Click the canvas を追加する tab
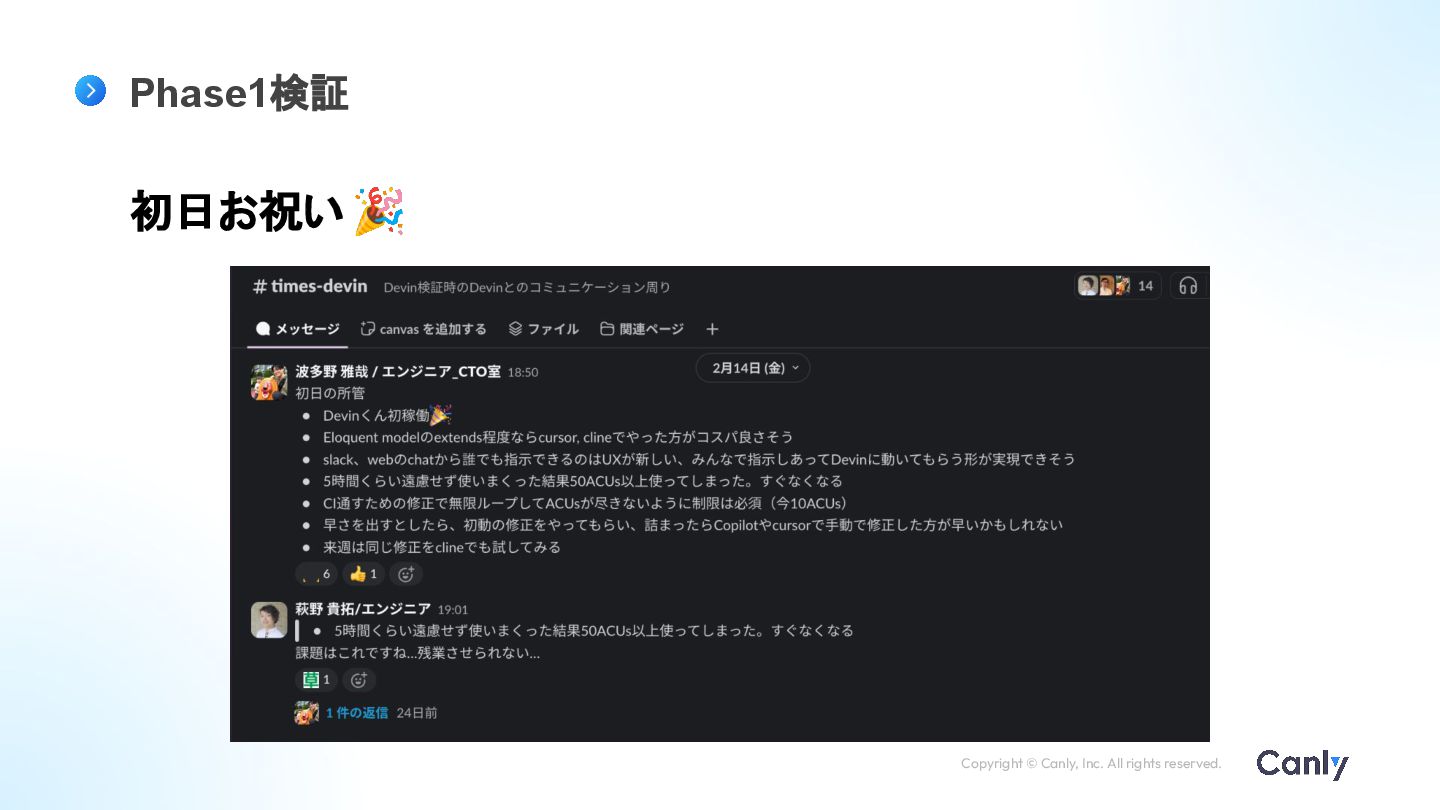 coord(424,329)
